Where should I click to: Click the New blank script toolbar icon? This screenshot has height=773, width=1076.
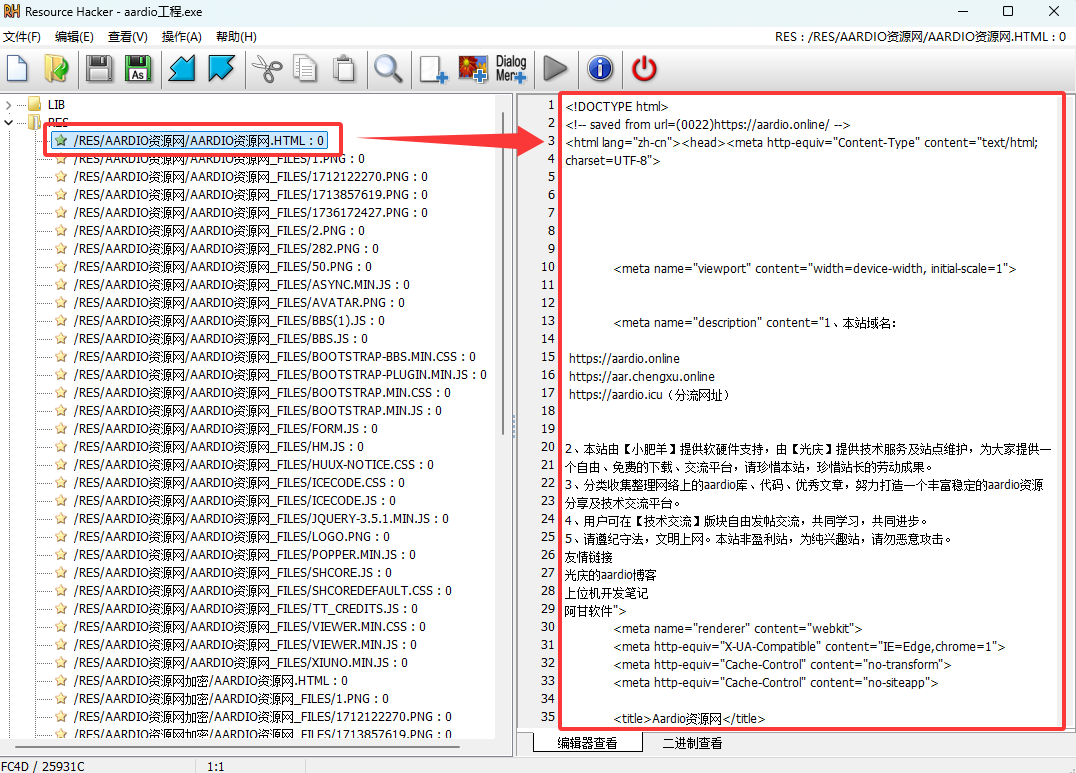(17, 69)
